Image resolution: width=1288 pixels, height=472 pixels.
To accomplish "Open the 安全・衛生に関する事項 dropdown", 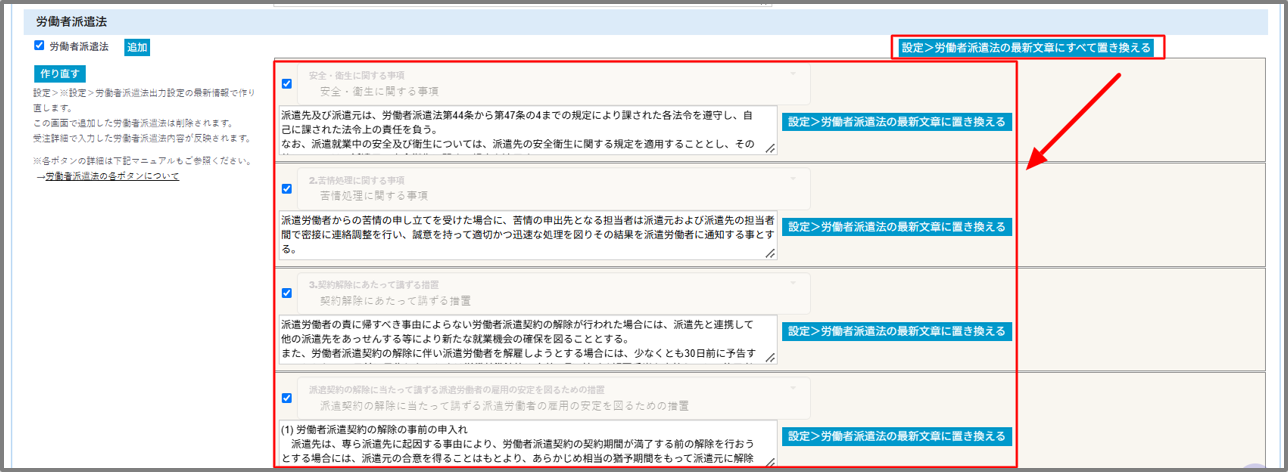I will click(552, 83).
